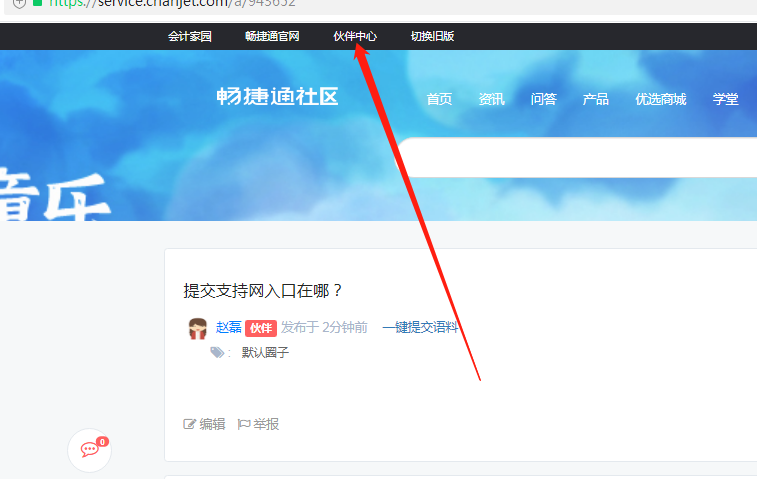Click the 默认圈子 tag
Image resolution: width=757 pixels, height=479 pixels.
click(x=265, y=352)
